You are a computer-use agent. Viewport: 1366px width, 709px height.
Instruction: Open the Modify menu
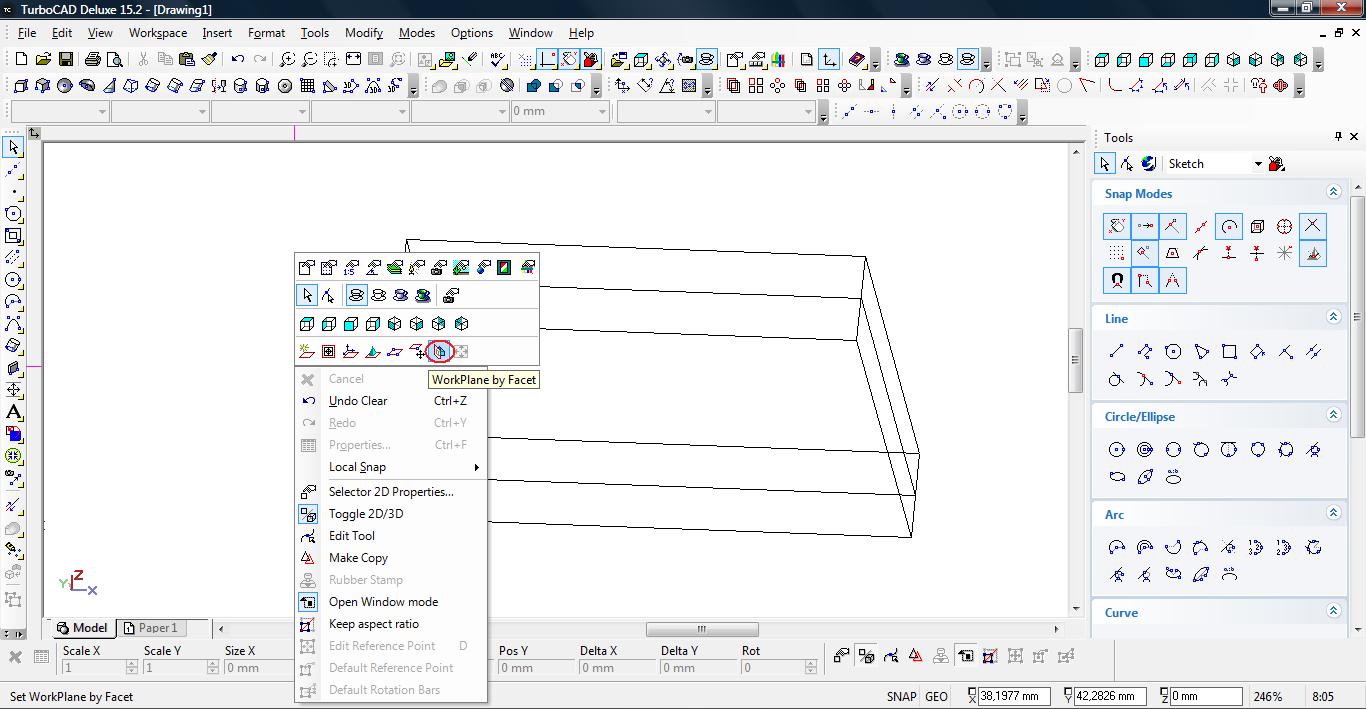click(x=364, y=33)
